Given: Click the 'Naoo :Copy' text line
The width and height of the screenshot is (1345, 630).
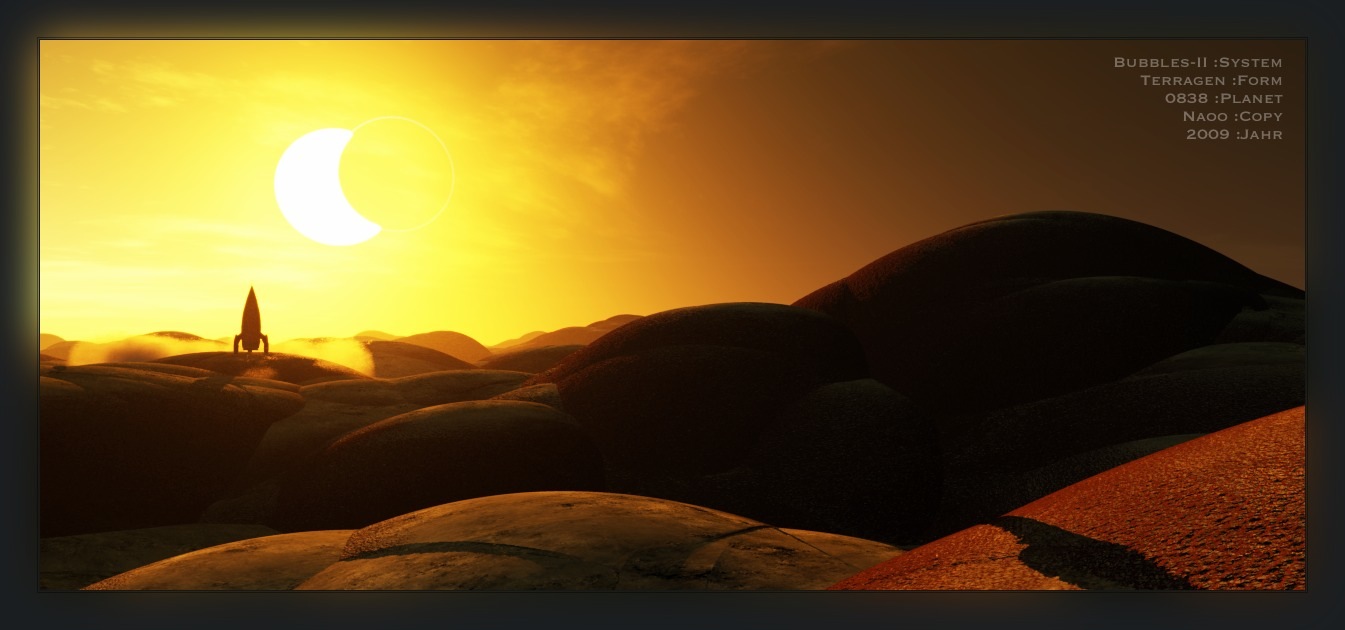Looking at the screenshot, I should 1232,116.
